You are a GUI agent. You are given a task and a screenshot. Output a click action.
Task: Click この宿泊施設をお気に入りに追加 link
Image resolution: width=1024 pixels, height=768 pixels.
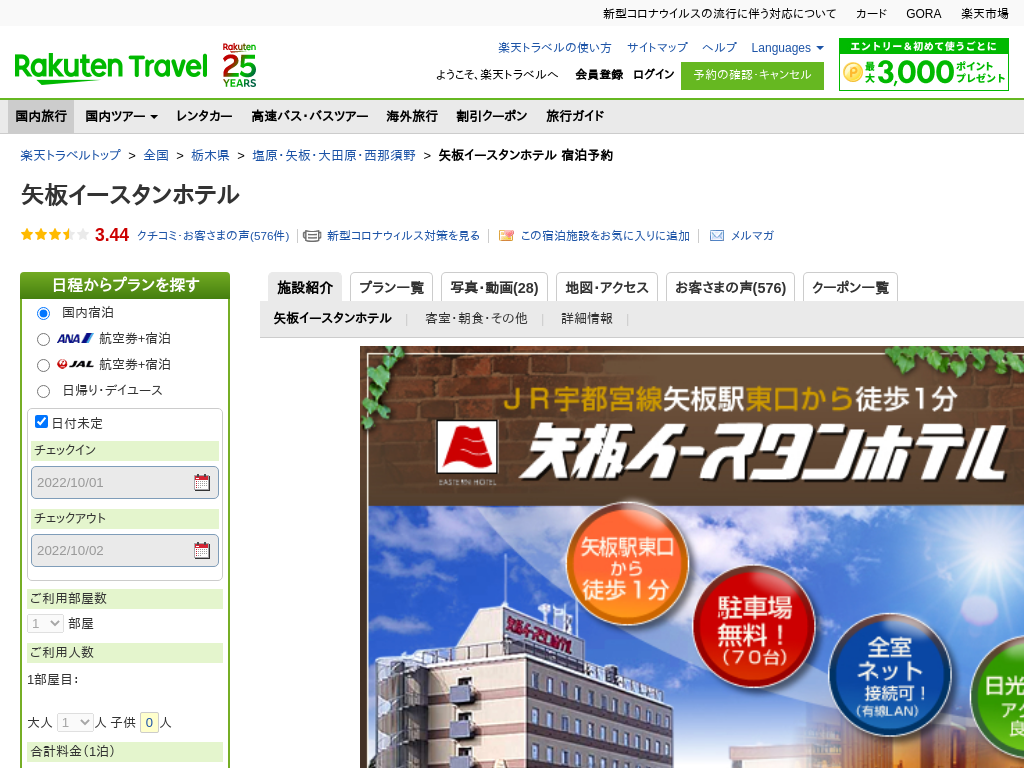coord(605,236)
